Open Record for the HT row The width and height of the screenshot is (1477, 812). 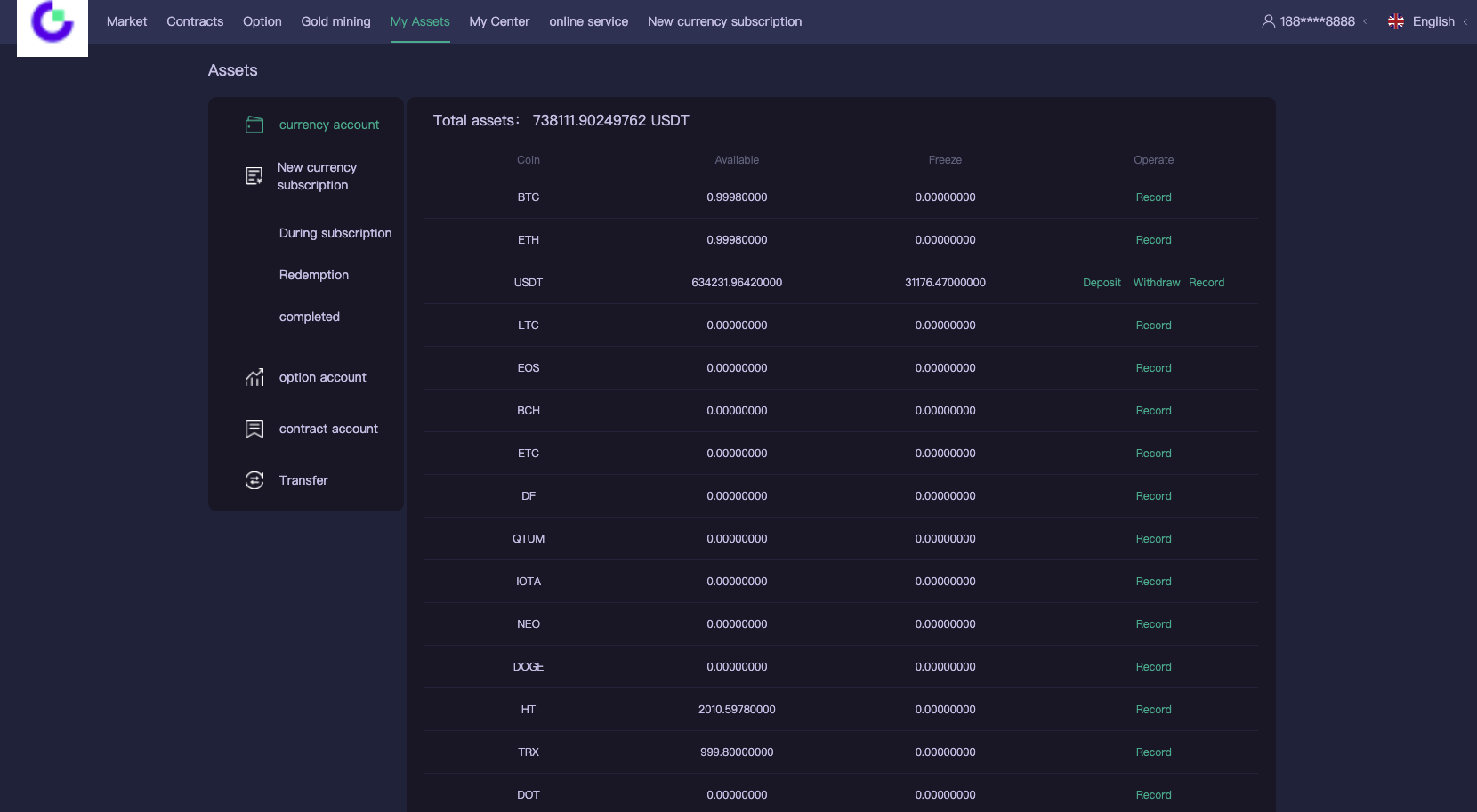click(x=1153, y=710)
